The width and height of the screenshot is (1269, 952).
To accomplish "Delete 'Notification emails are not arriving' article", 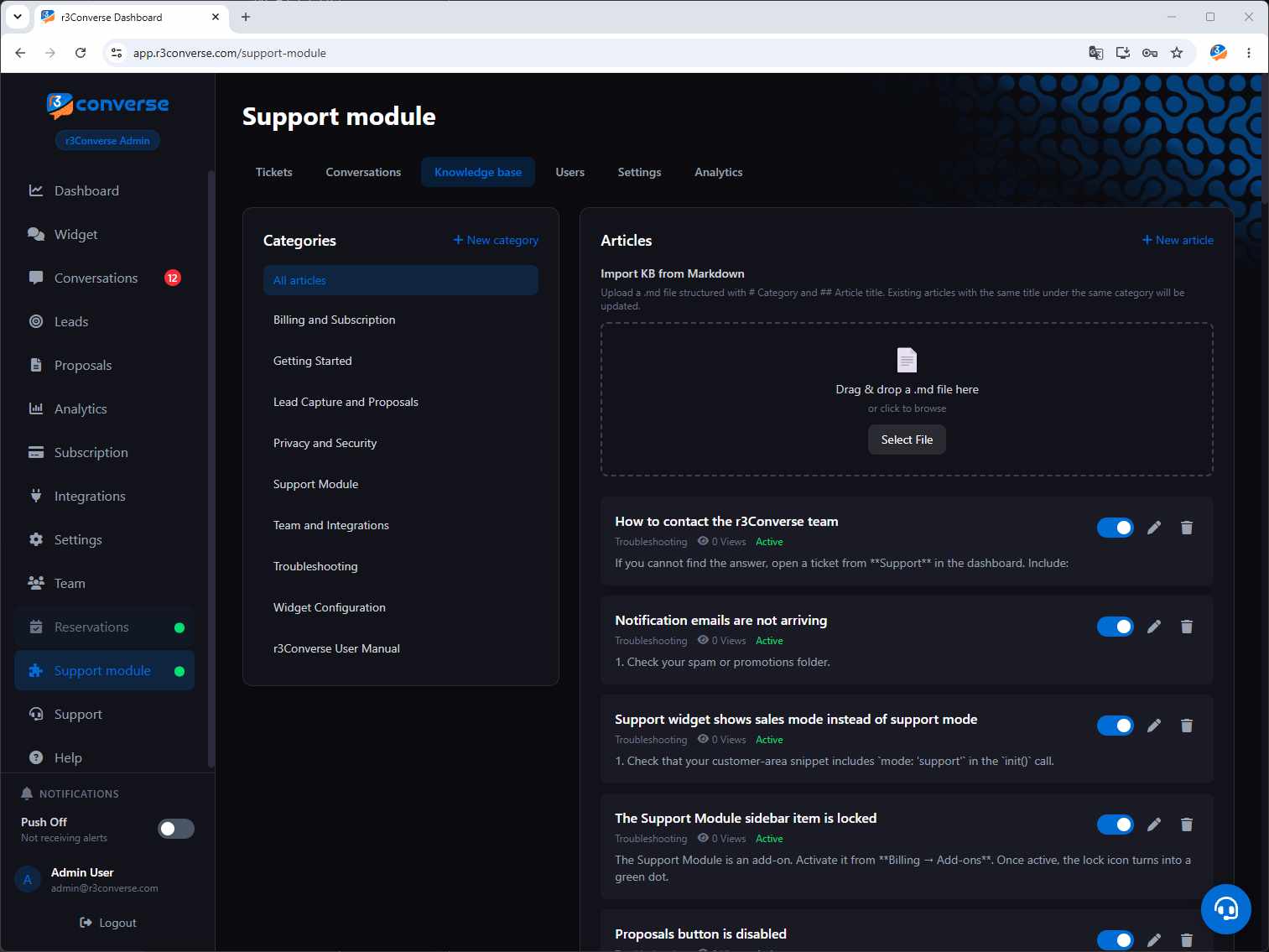I will [x=1187, y=627].
